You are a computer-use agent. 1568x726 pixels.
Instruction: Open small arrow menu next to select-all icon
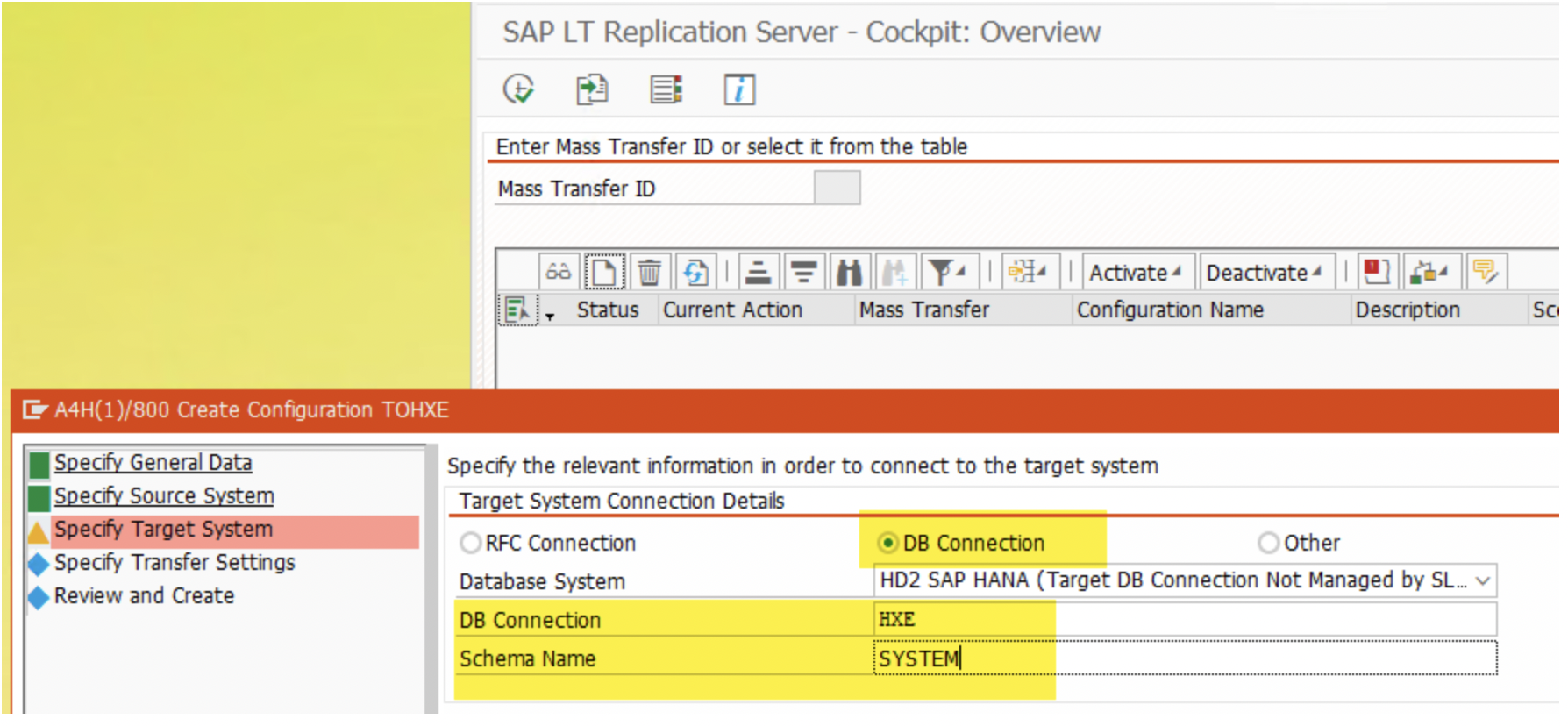(x=550, y=316)
